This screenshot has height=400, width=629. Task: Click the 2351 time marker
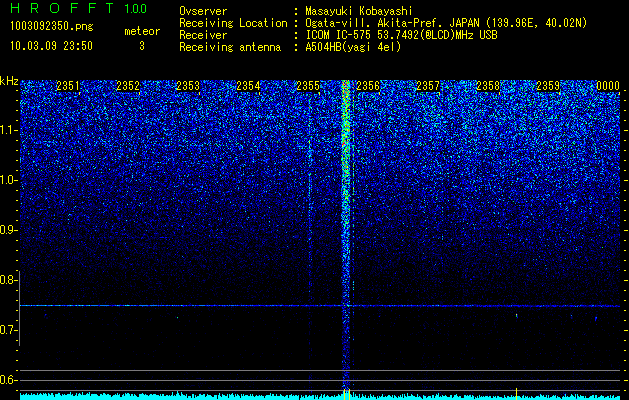68,86
